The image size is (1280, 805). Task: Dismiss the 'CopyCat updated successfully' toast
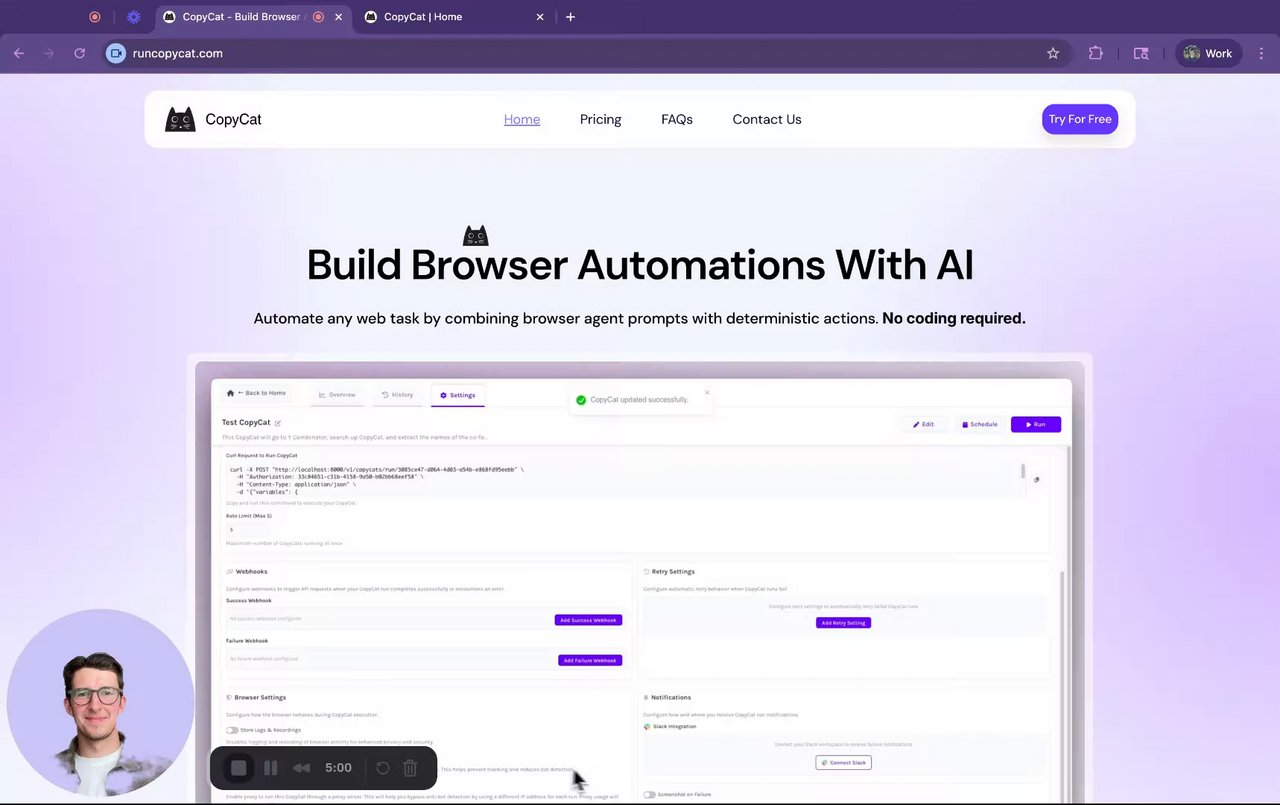[x=707, y=392]
